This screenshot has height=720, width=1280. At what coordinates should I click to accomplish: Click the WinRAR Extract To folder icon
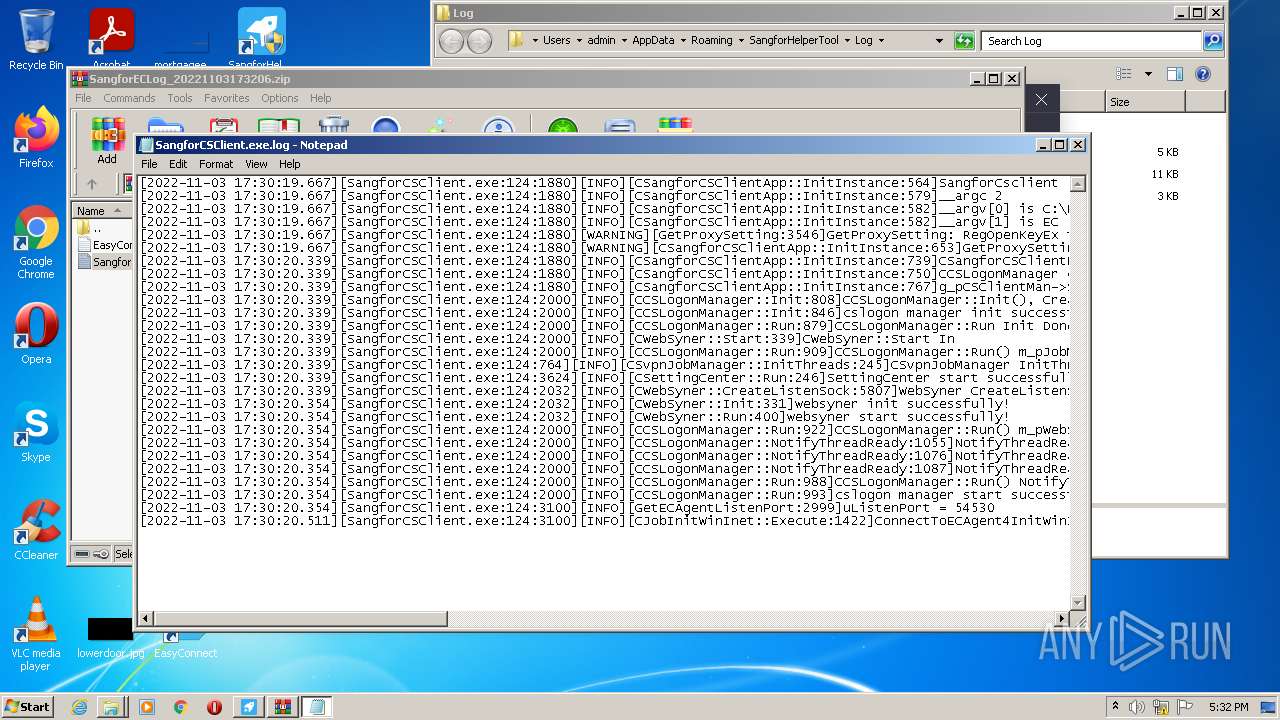(165, 126)
